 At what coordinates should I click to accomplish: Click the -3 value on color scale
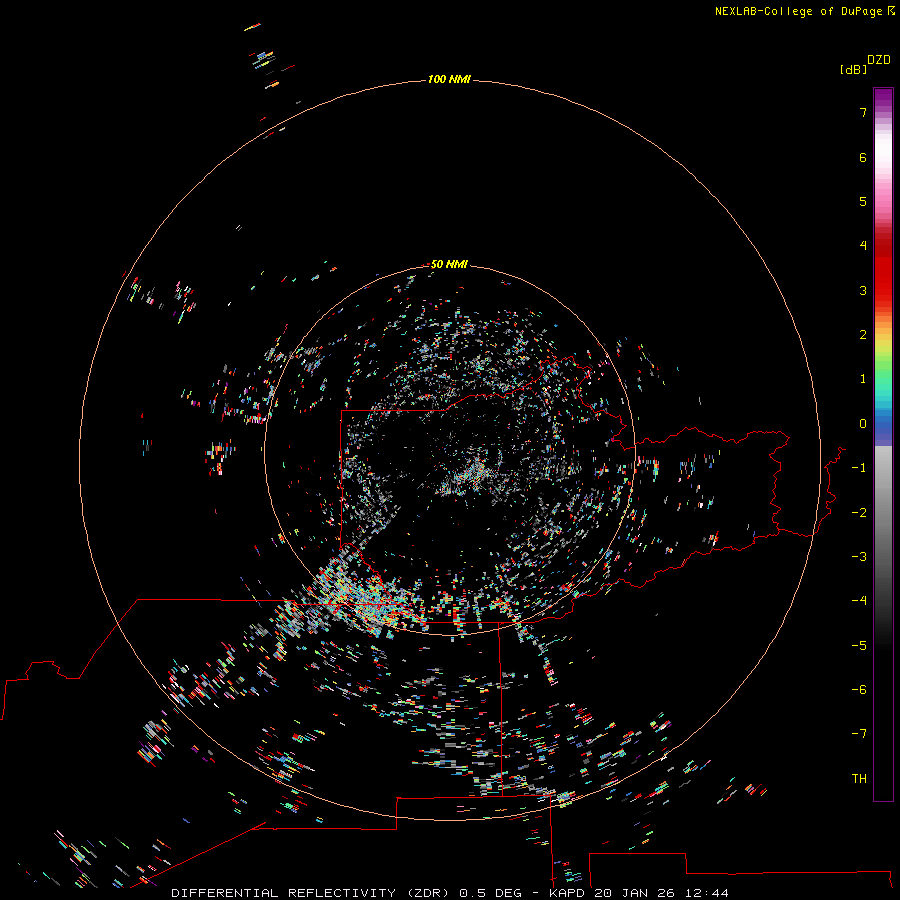pyautogui.click(x=859, y=557)
